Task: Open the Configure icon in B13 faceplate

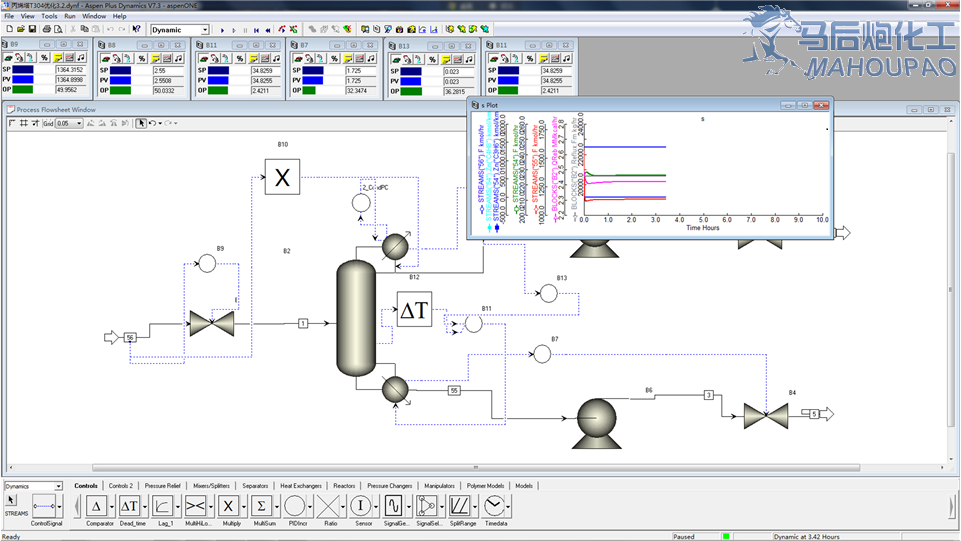Action: coord(446,59)
